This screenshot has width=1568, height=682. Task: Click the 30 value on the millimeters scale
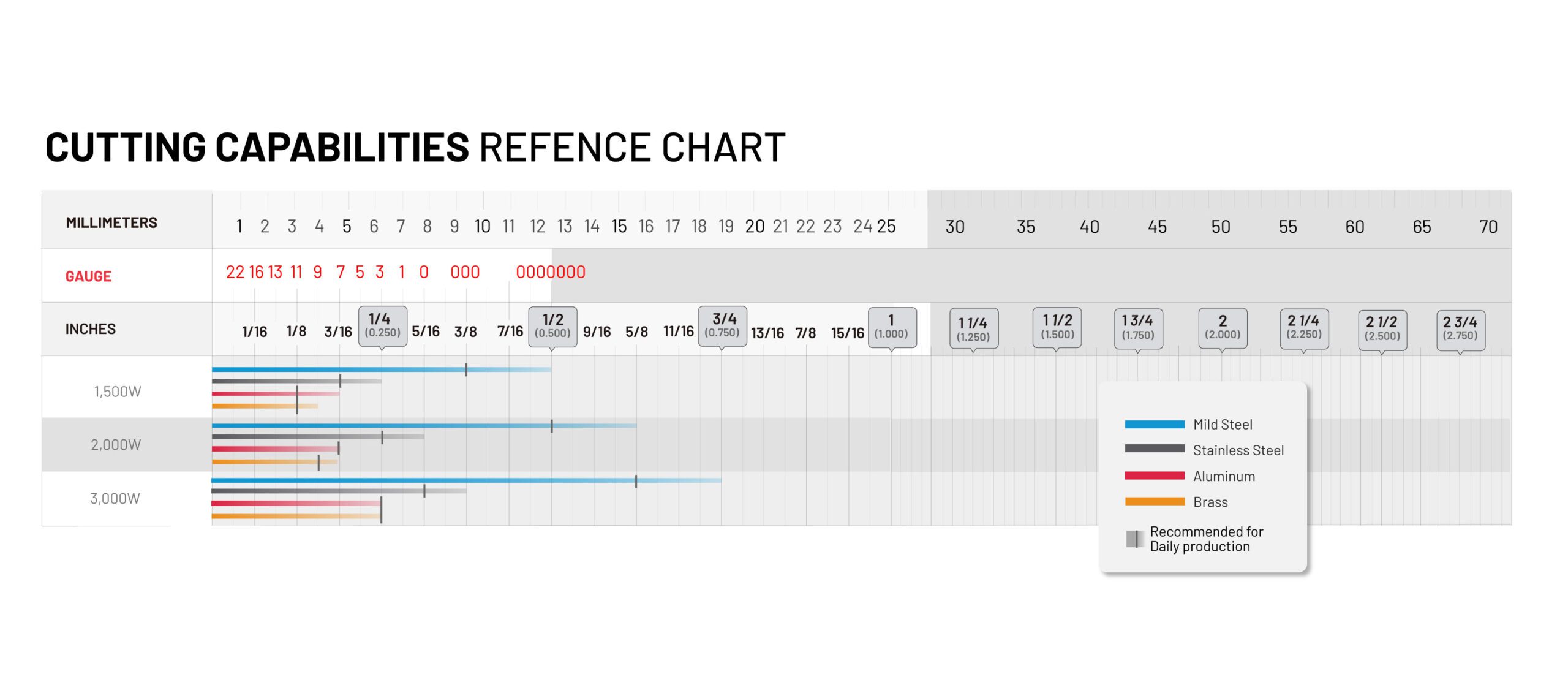tap(955, 227)
